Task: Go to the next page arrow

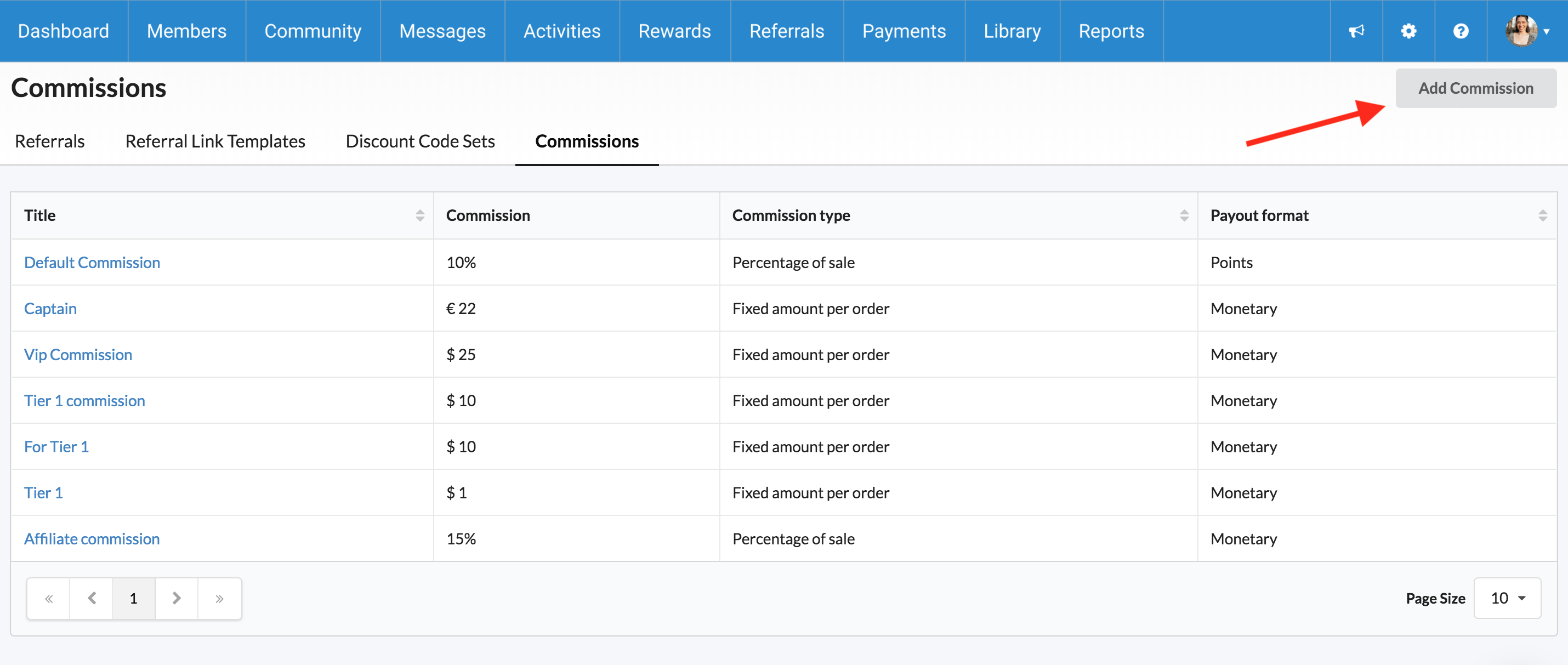Action: (177, 599)
